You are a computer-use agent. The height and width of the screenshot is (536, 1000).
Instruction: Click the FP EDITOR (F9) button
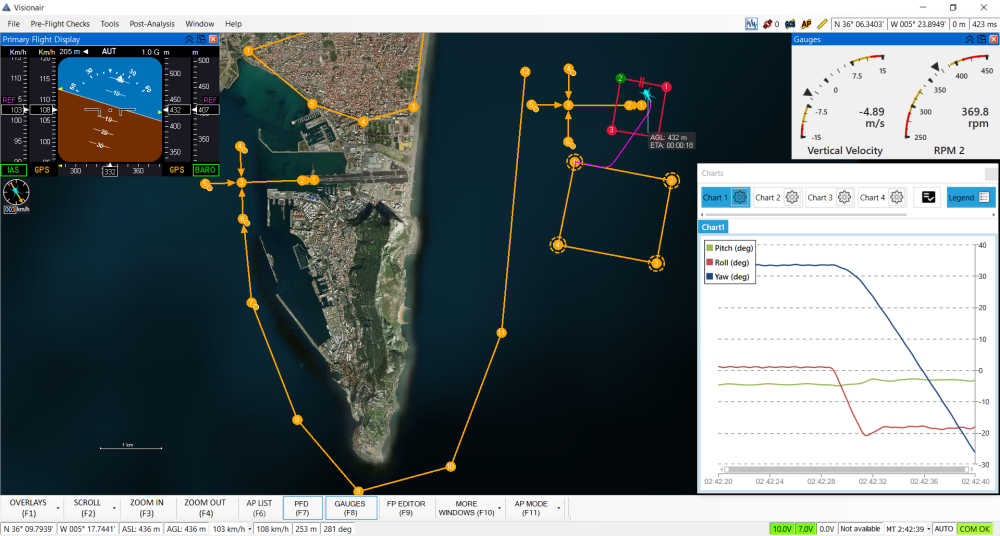point(406,508)
